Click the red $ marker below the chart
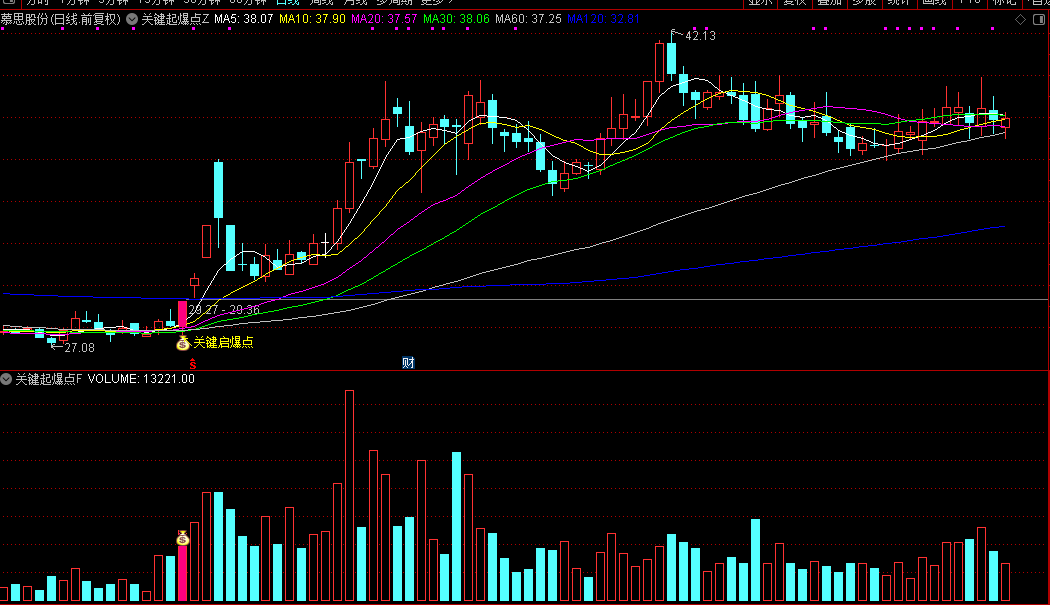 [x=193, y=364]
